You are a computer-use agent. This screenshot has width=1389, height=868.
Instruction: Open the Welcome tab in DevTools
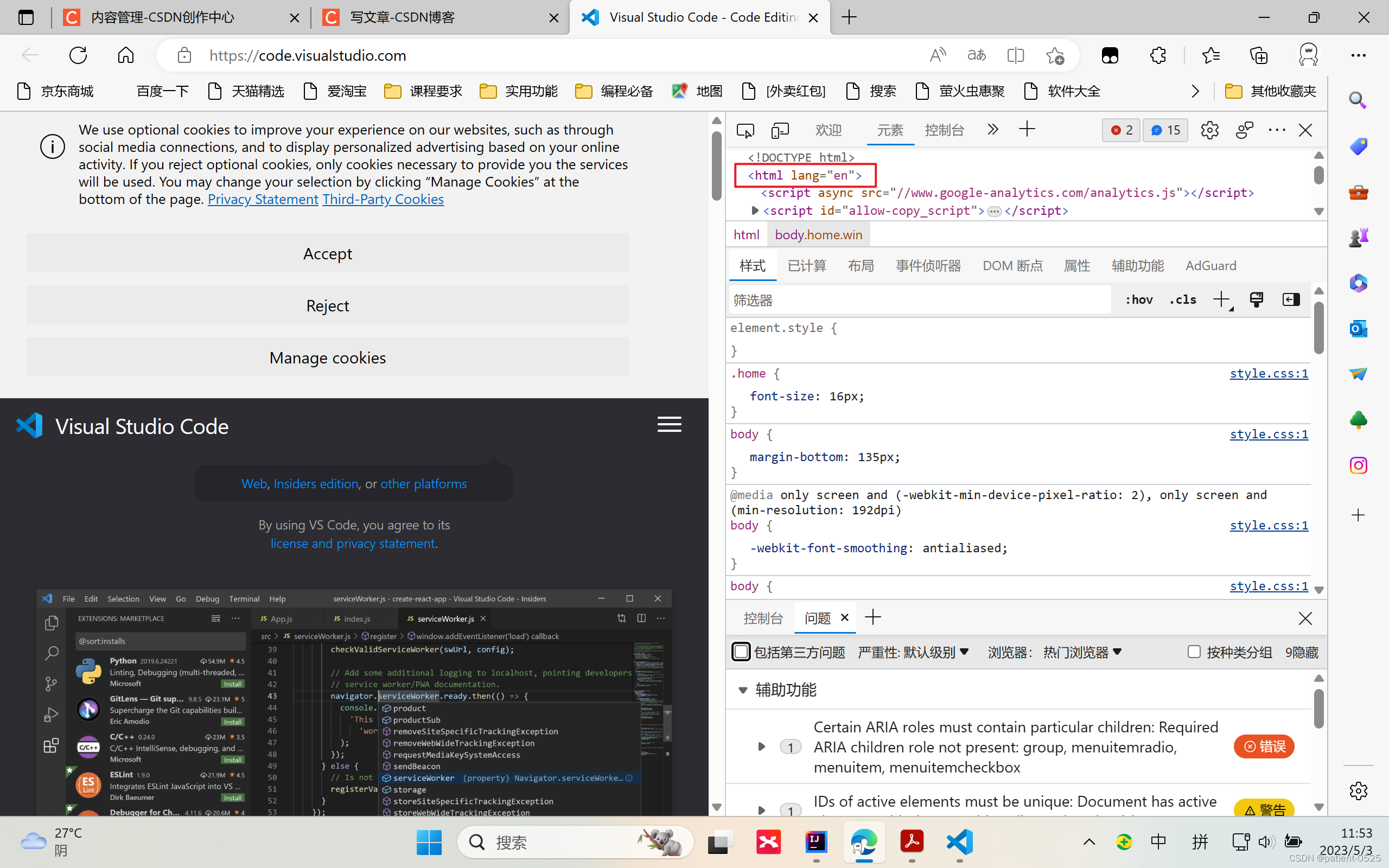(x=828, y=130)
